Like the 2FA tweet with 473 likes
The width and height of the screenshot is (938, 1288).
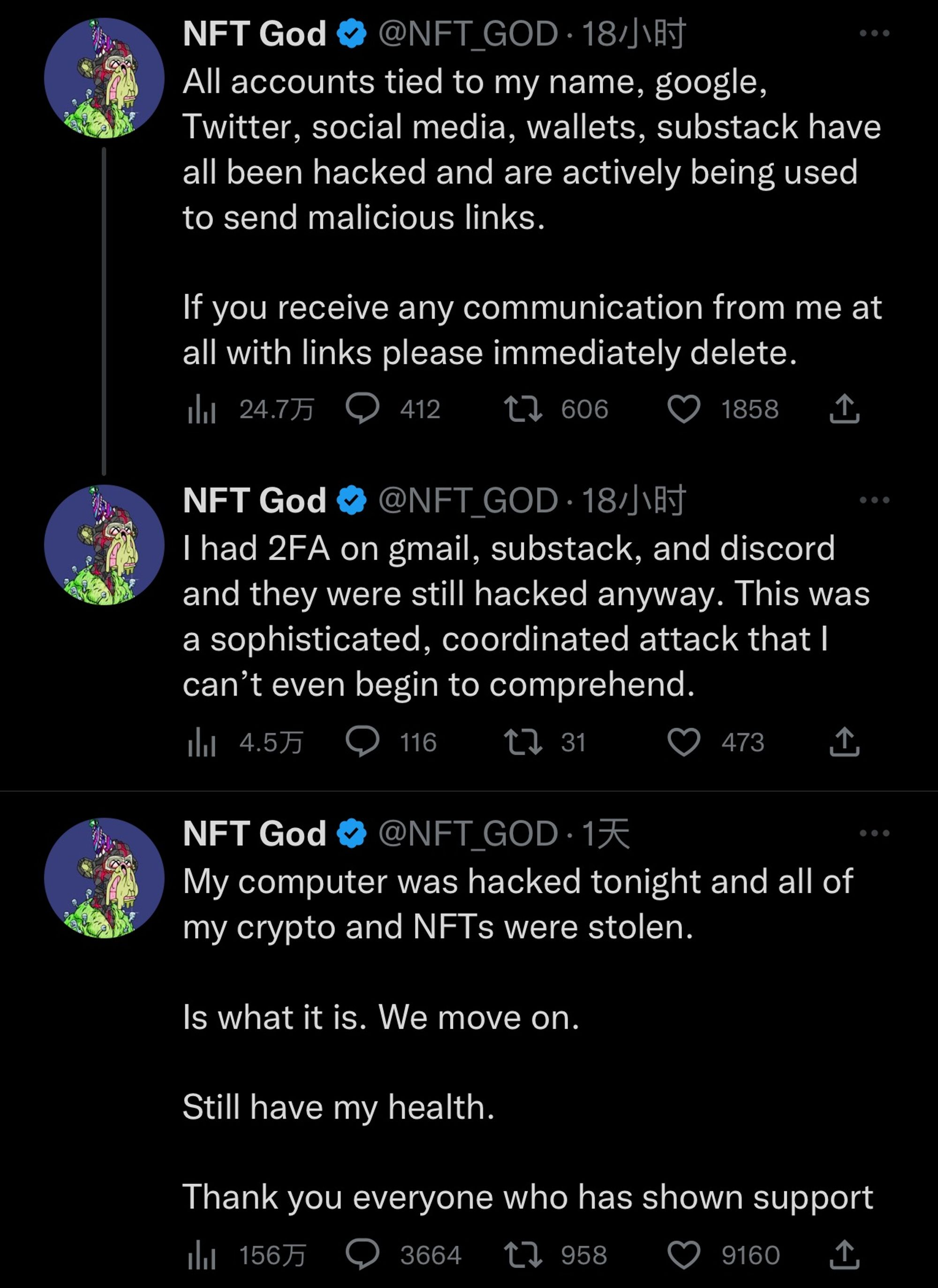pyautogui.click(x=684, y=742)
